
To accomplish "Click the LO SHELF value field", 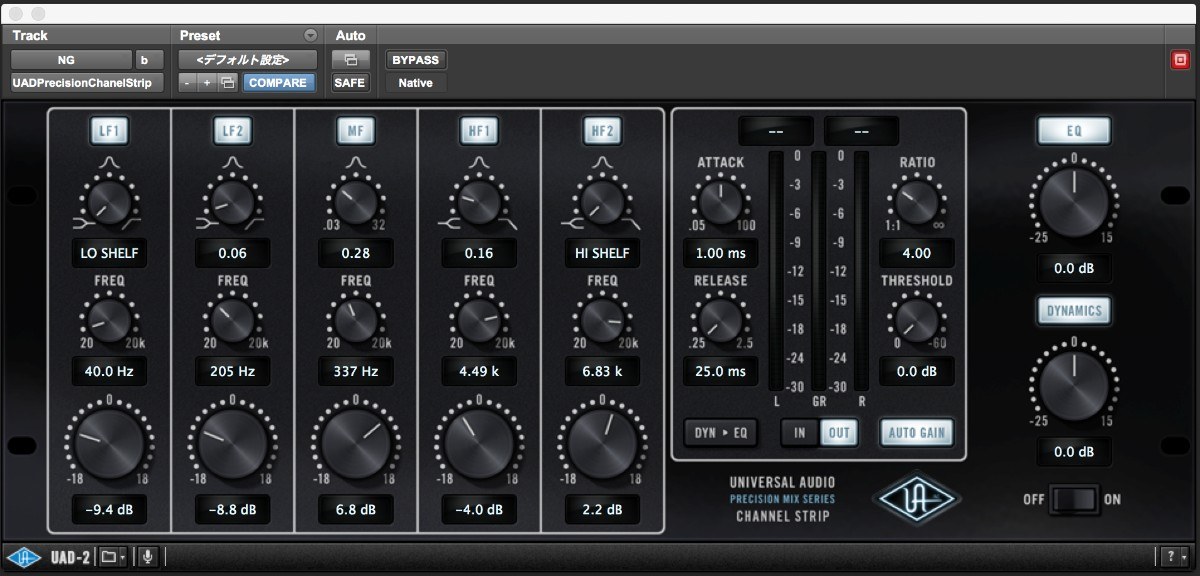I will click(x=109, y=253).
